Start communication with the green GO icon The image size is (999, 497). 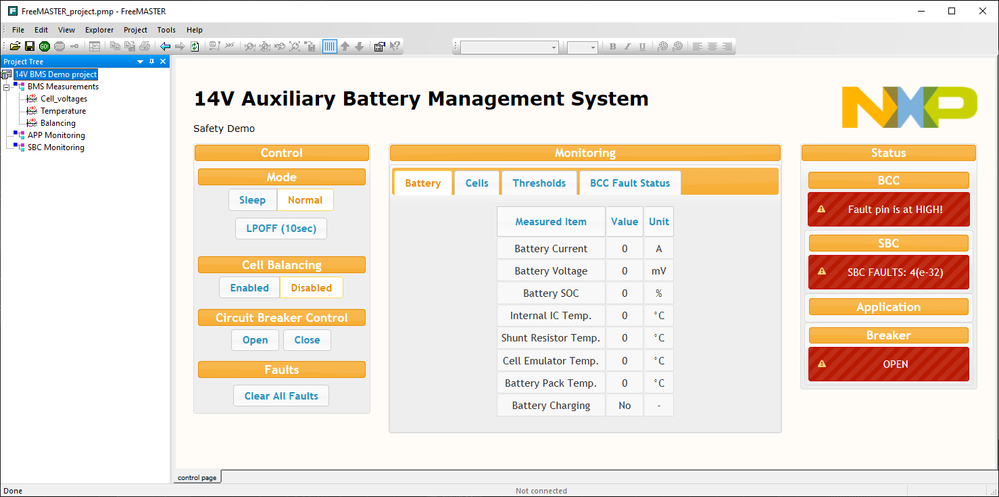[x=44, y=47]
